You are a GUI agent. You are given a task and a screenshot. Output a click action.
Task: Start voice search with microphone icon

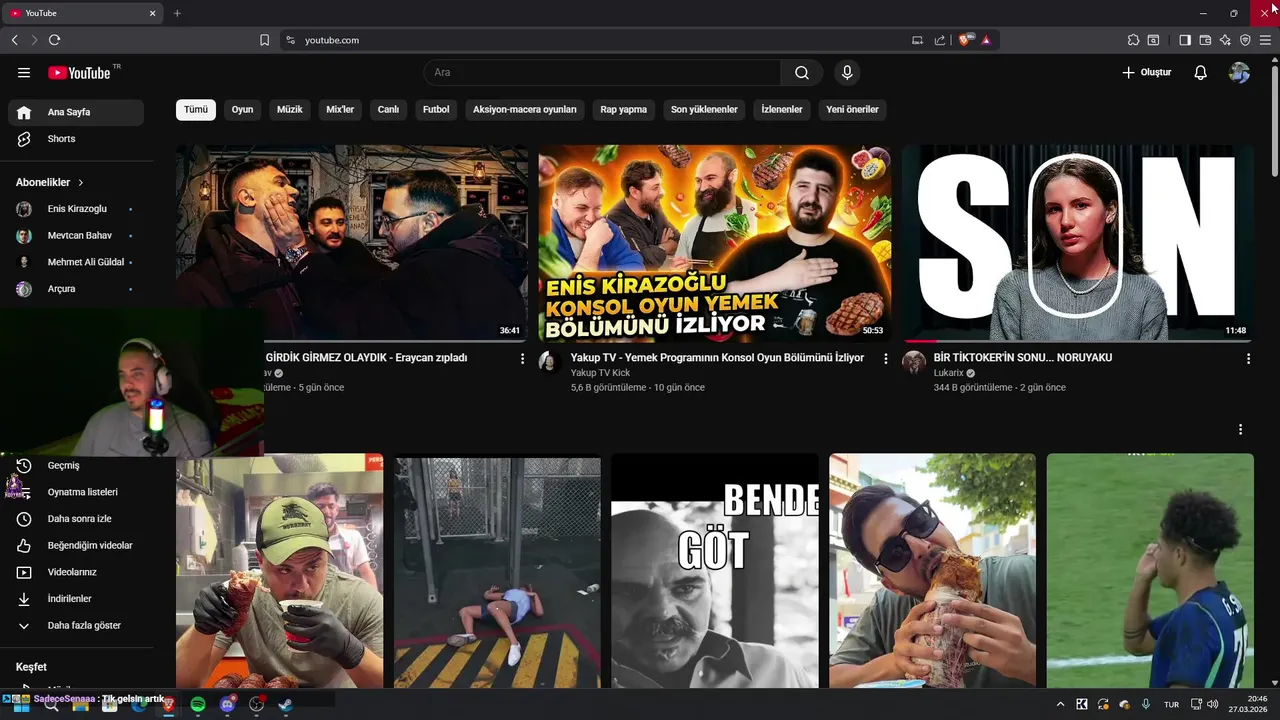pyautogui.click(x=847, y=73)
